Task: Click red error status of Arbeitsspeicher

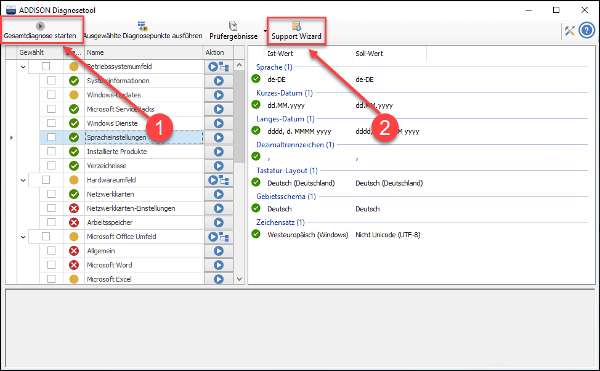Action: point(74,222)
